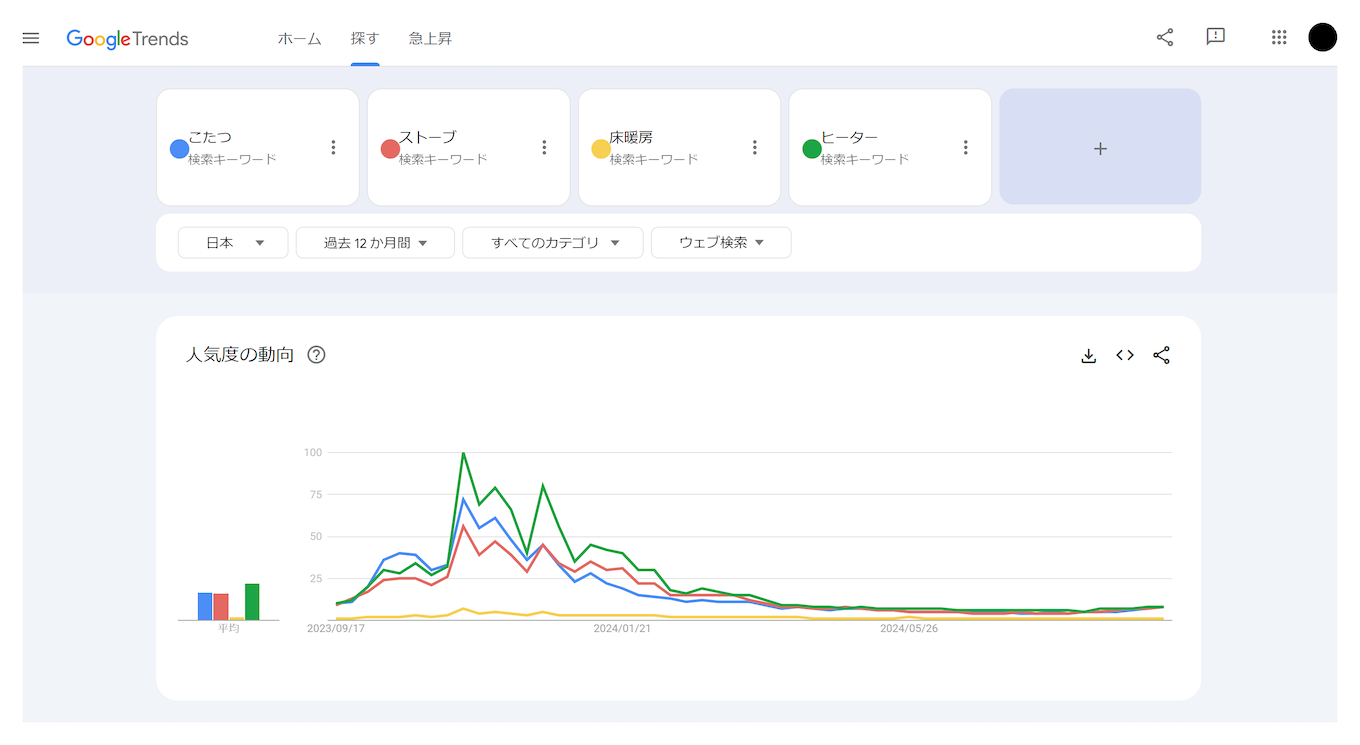Click the 平均 label under bars
Screen dimensions: 1360x745
pos(229,628)
